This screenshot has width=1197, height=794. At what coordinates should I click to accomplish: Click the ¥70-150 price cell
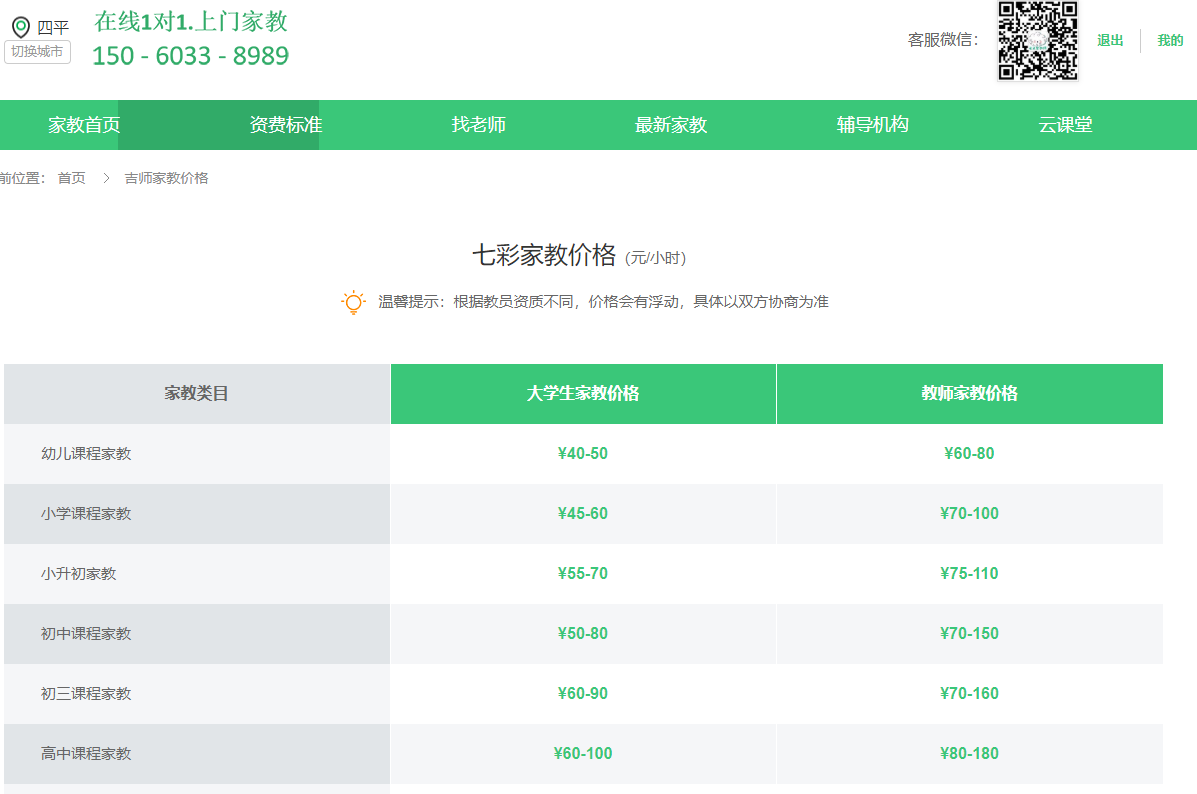pyautogui.click(x=970, y=634)
